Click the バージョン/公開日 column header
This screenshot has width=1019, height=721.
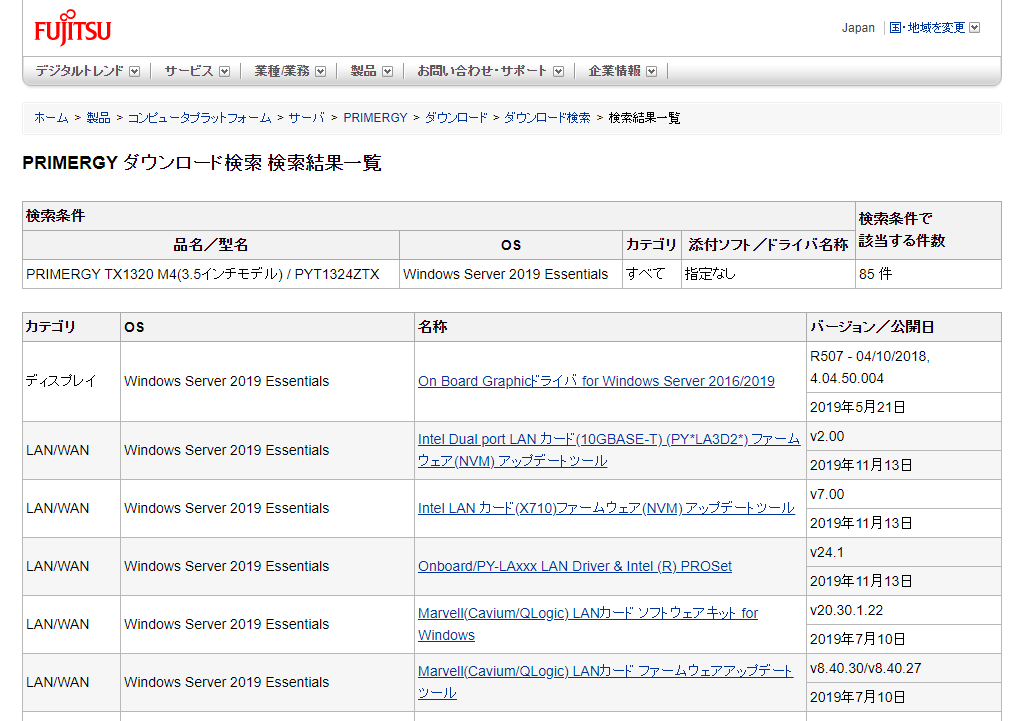click(903, 327)
